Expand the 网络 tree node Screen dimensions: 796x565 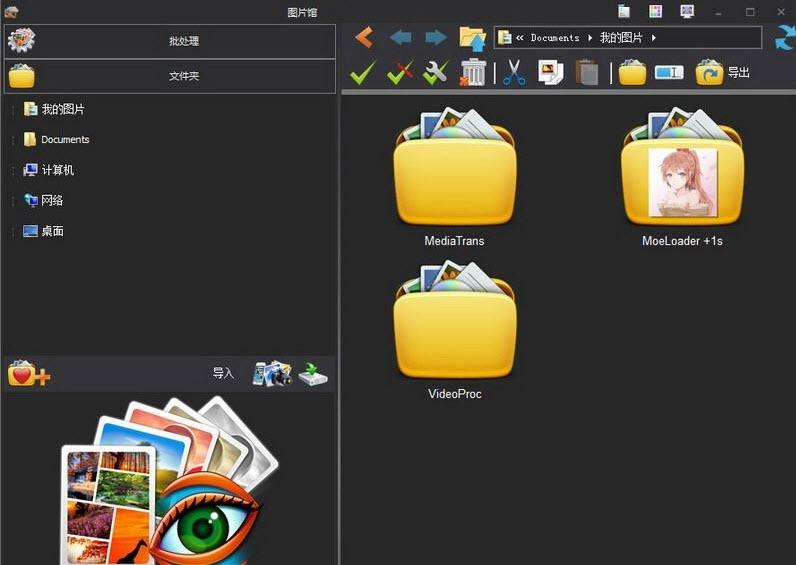[13, 201]
